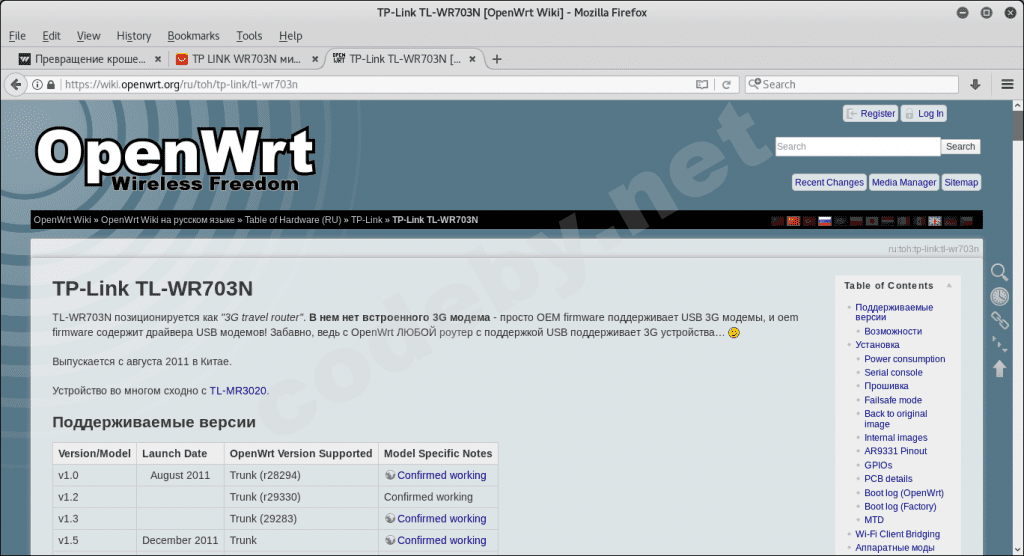Open the Bookmarks menu
This screenshot has height=556, width=1024.
193,36
